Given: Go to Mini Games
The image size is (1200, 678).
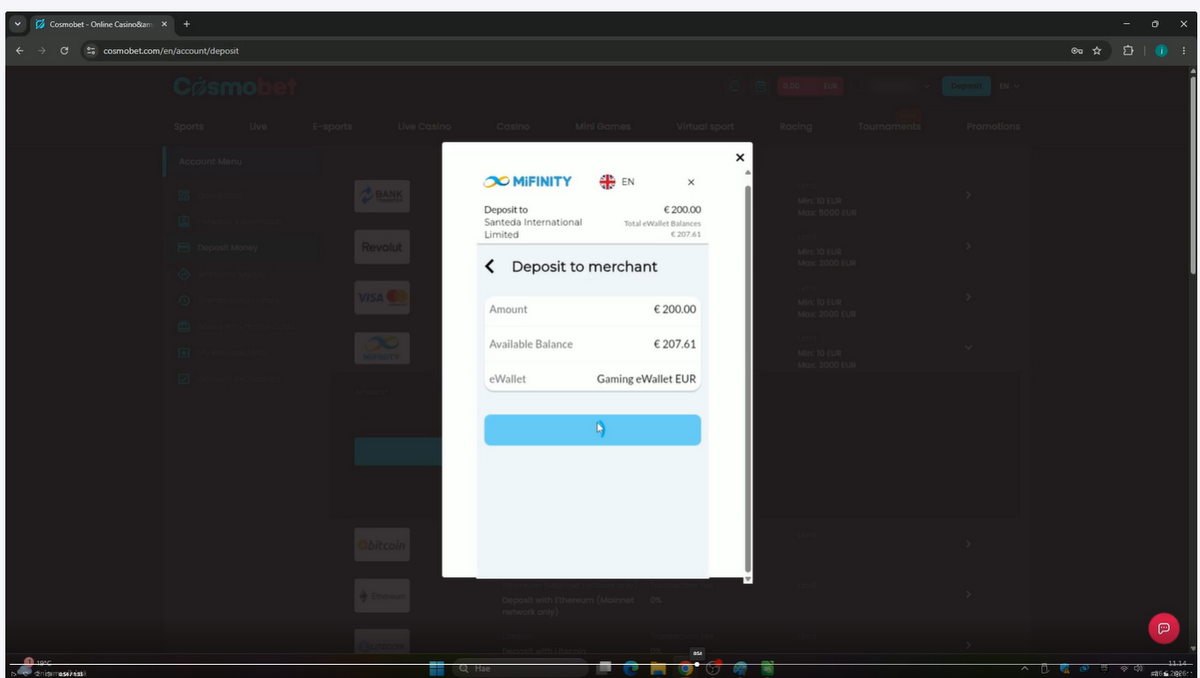Looking at the screenshot, I should pyautogui.click(x=602, y=126).
